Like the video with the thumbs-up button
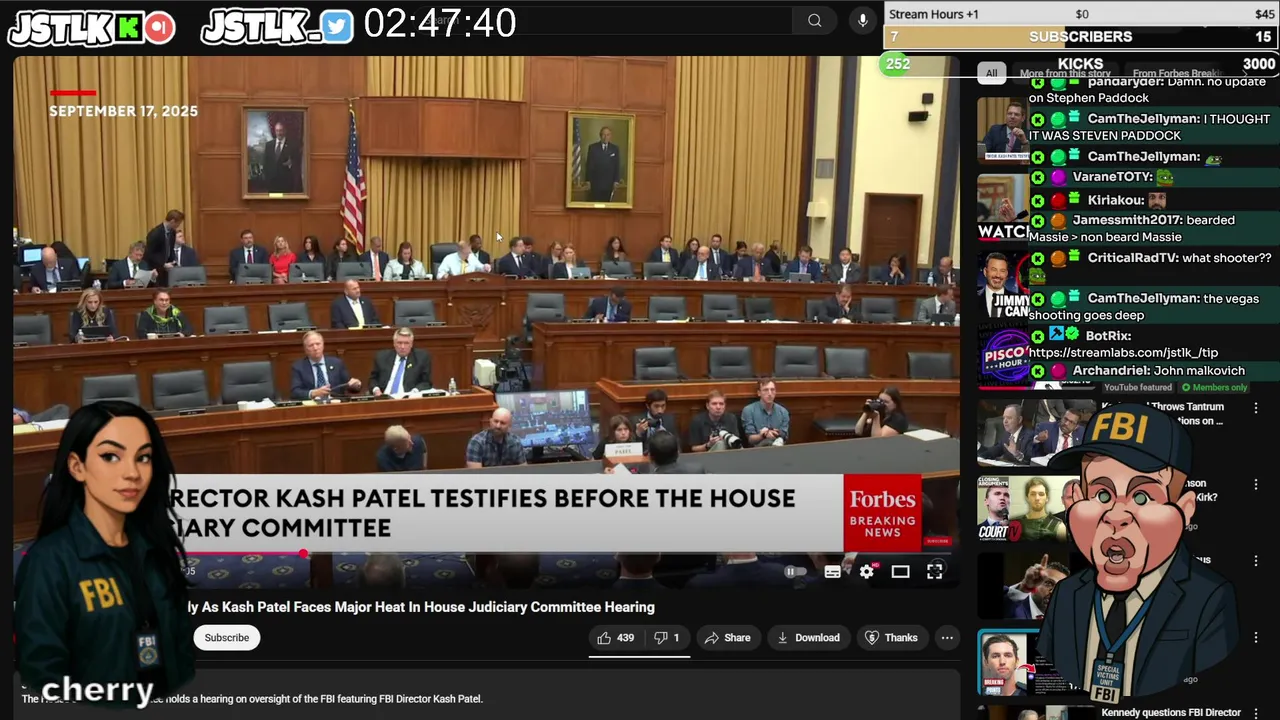Screen dimensions: 1280x720 pos(616,638)
